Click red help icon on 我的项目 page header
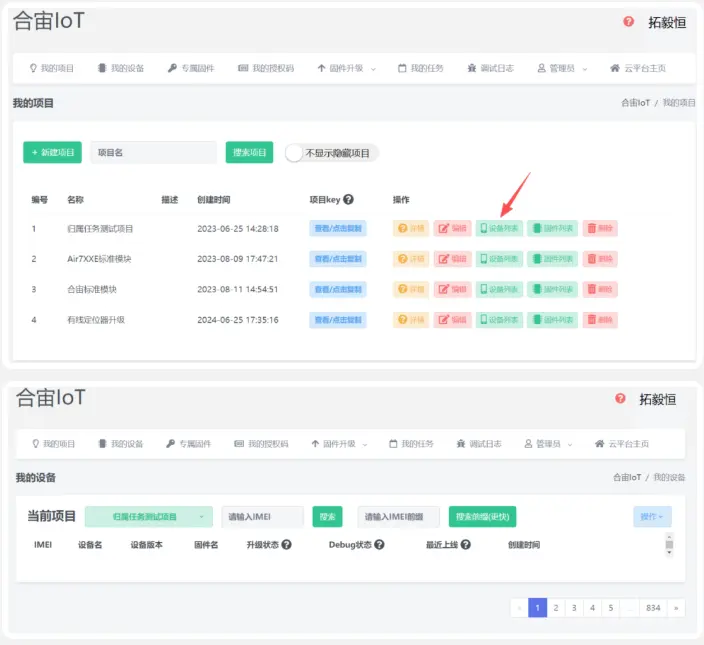704x645 pixels. pos(629,21)
